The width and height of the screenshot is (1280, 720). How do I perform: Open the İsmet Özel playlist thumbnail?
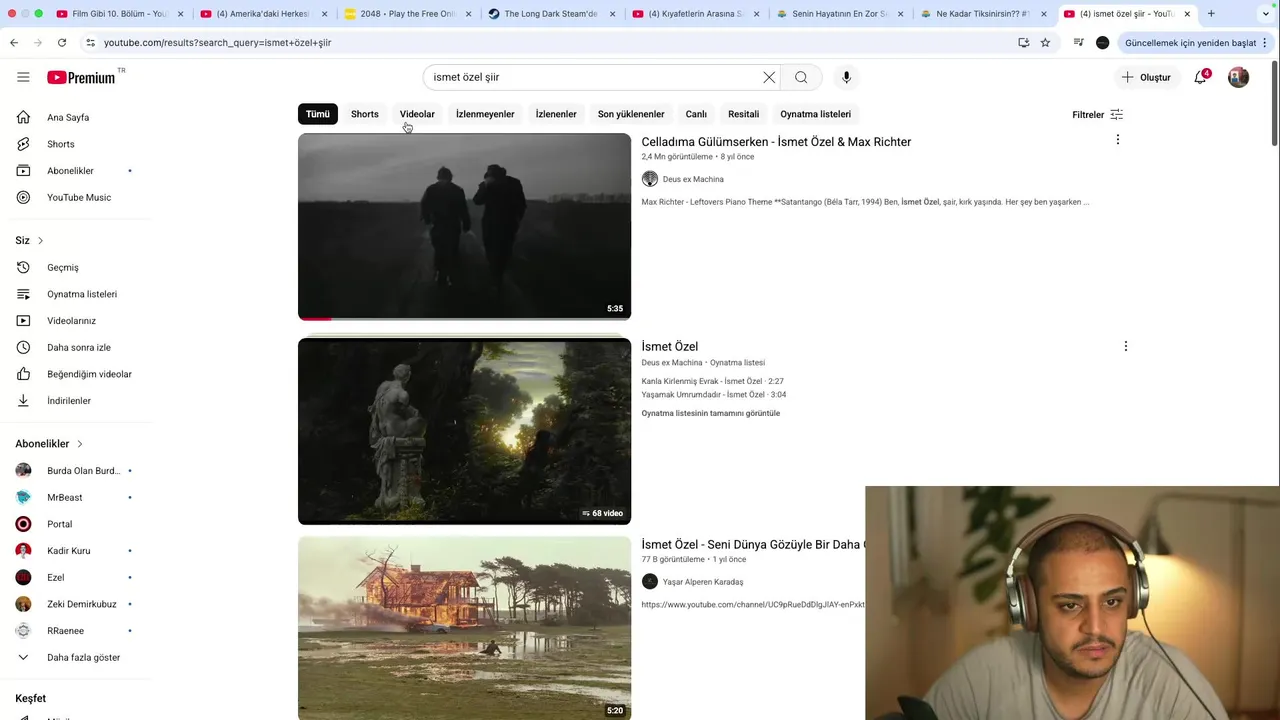pyautogui.click(x=464, y=431)
